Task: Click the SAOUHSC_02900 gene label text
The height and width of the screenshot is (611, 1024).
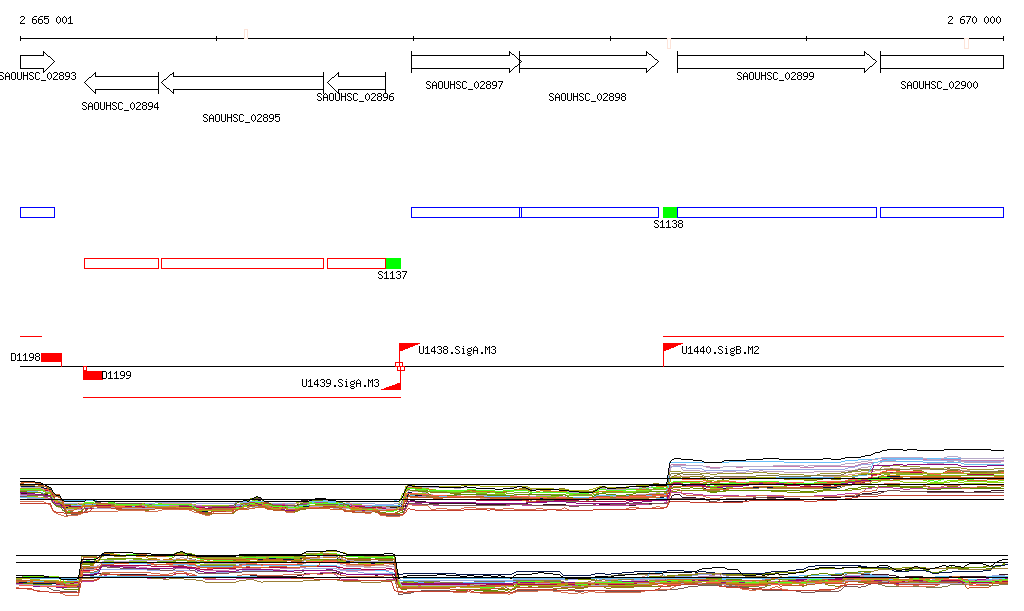Action: (x=939, y=86)
